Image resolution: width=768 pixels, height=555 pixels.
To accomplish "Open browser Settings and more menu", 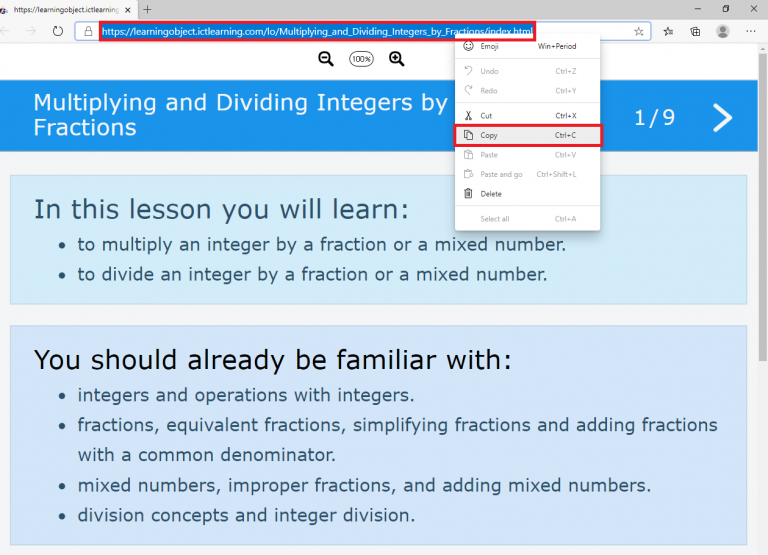I will [x=749, y=31].
